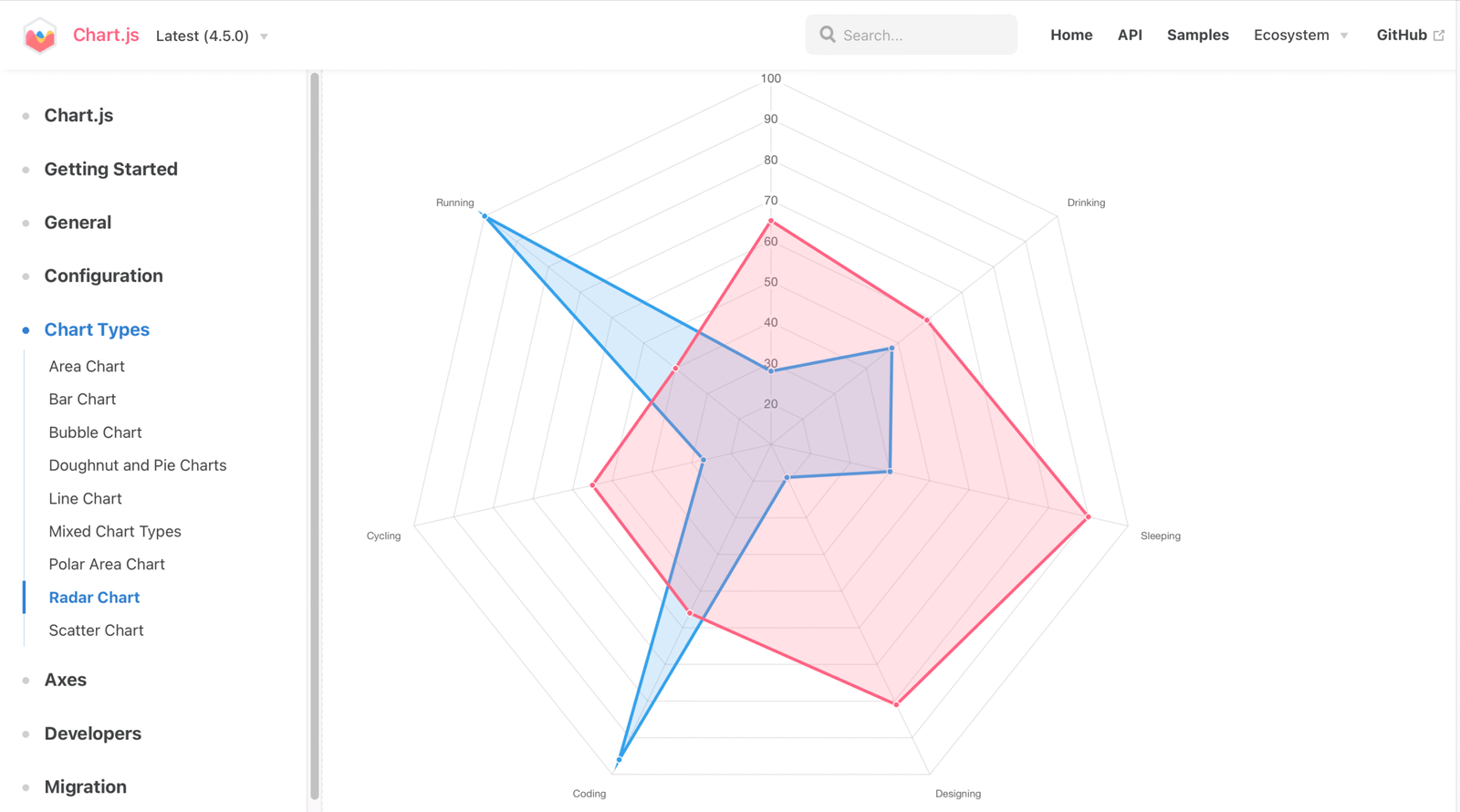Expand the Getting Started sidebar section
The width and height of the screenshot is (1460, 812).
[x=110, y=169]
